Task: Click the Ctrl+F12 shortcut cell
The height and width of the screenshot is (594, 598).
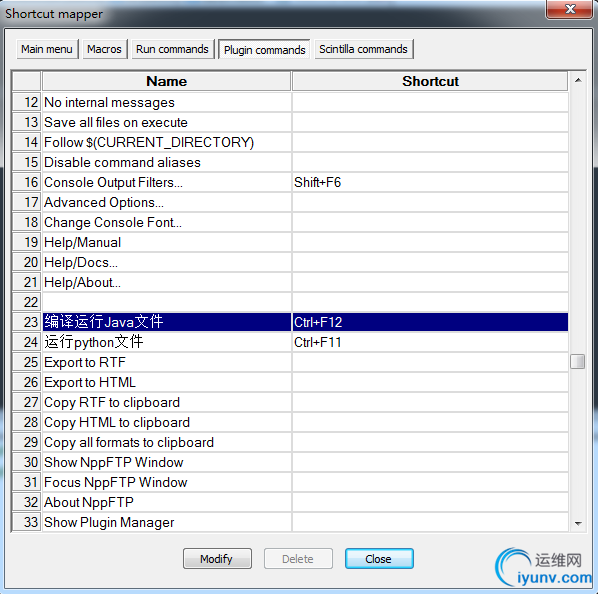Action: click(x=430, y=322)
